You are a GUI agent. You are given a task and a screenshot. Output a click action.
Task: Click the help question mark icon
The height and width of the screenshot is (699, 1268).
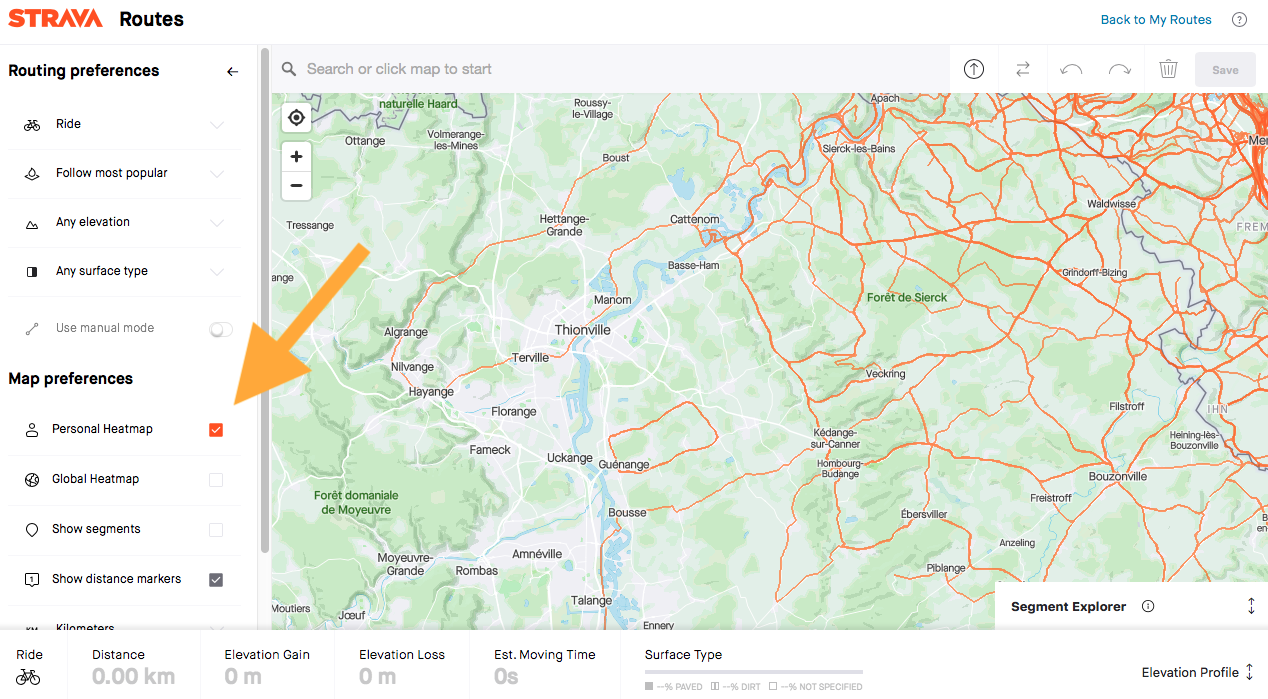pos(1239,19)
